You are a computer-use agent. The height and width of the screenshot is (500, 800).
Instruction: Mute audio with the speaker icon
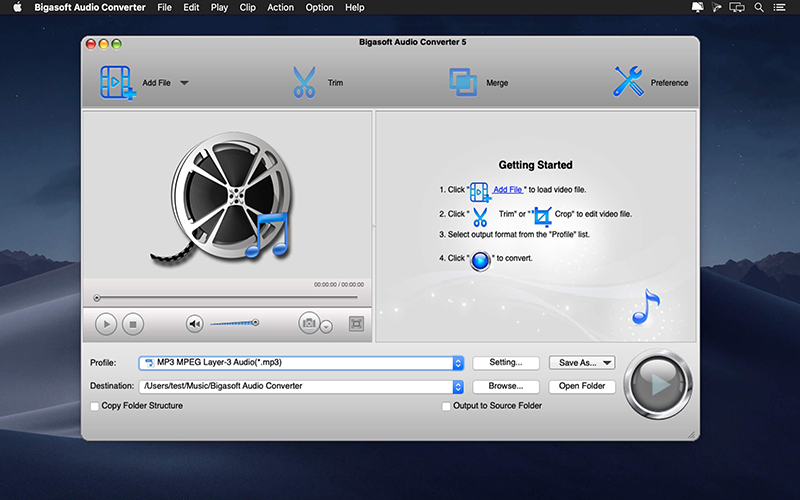click(194, 323)
